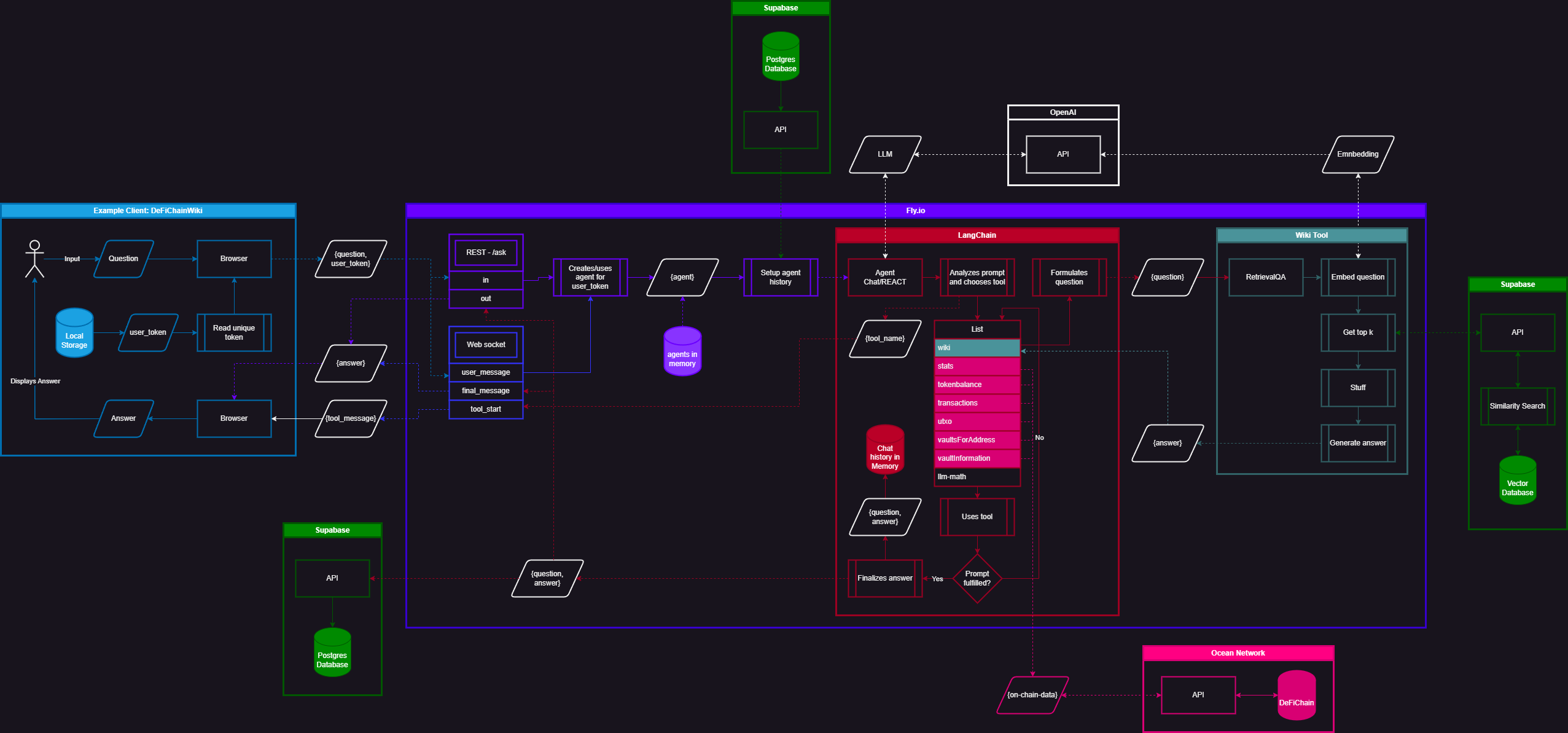Click the Vector Database cylinder
This screenshot has height=733, width=1568.
pos(1517,480)
